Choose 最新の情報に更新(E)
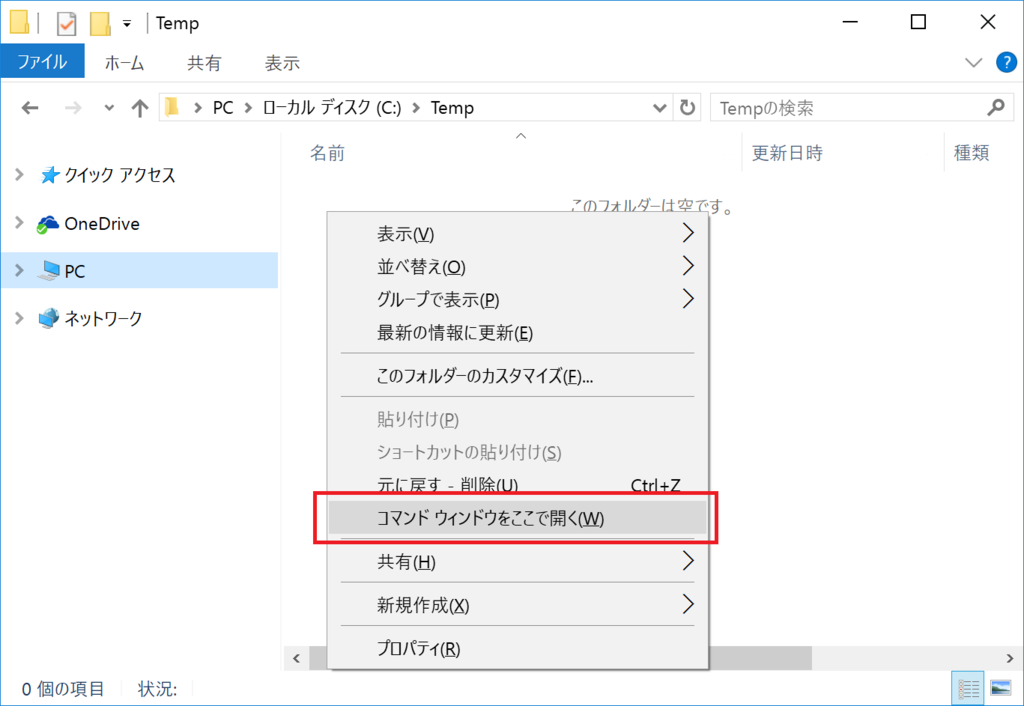This screenshot has height=706, width=1024. pyautogui.click(x=517, y=332)
